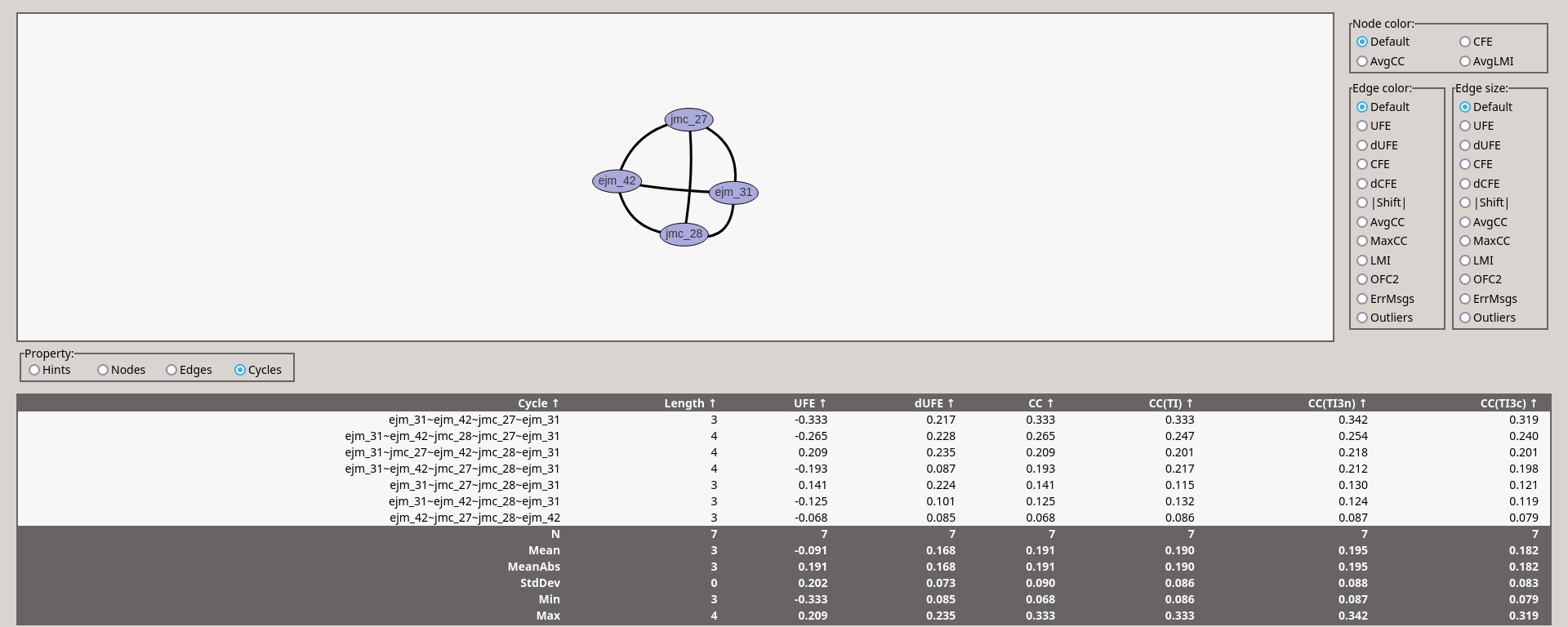Click the ejm_31 node in graph
This screenshot has width=1568, height=627.
pos(733,193)
